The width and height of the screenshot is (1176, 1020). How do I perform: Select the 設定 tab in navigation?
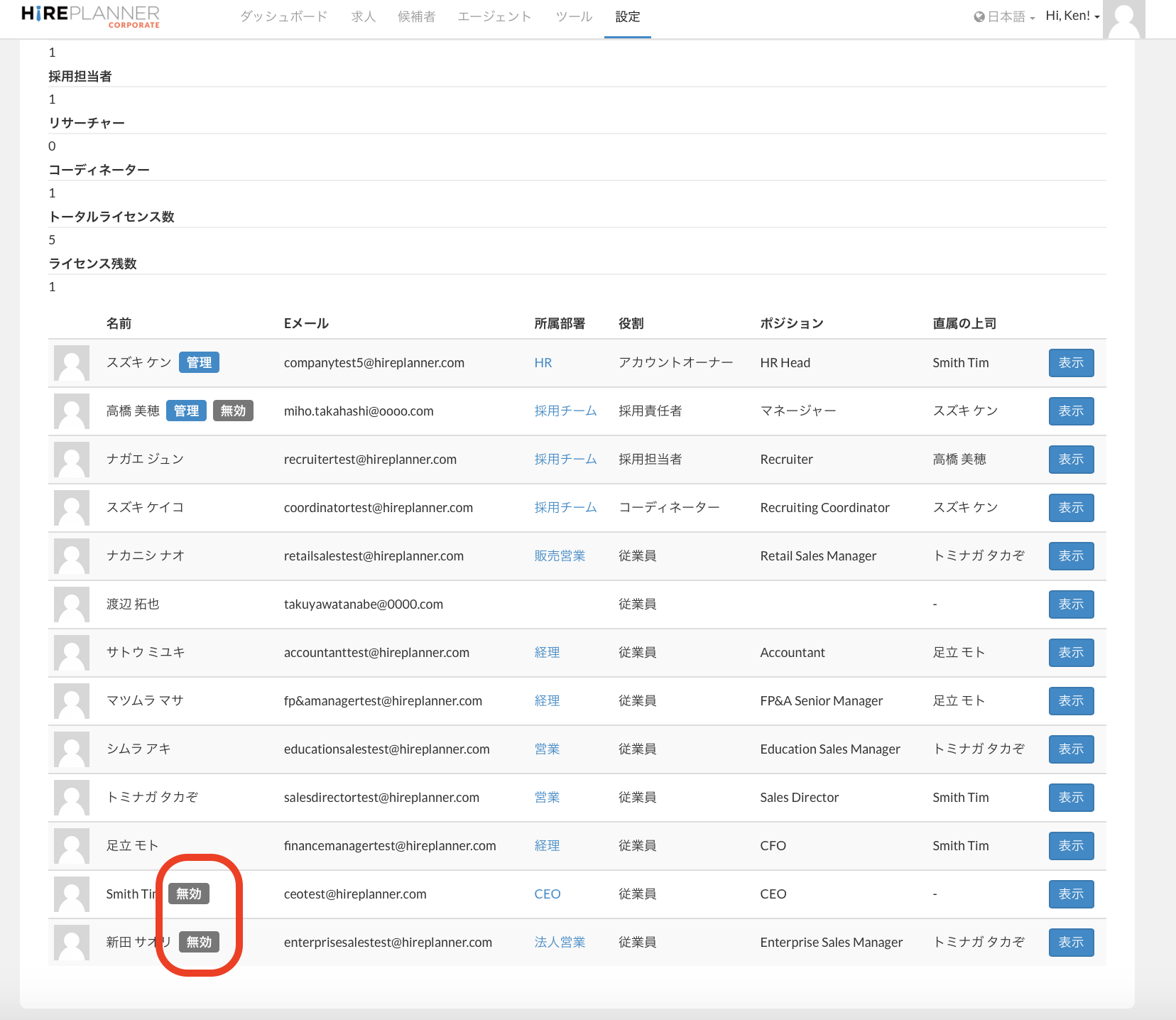[627, 17]
